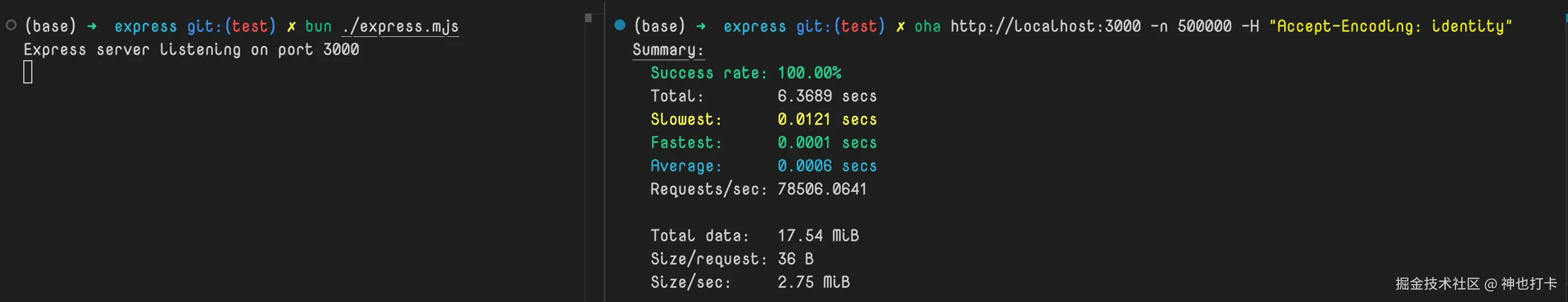This screenshot has width=1568, height=302.
Task: Click the 'express' folder name in right prompt
Action: 754,27
